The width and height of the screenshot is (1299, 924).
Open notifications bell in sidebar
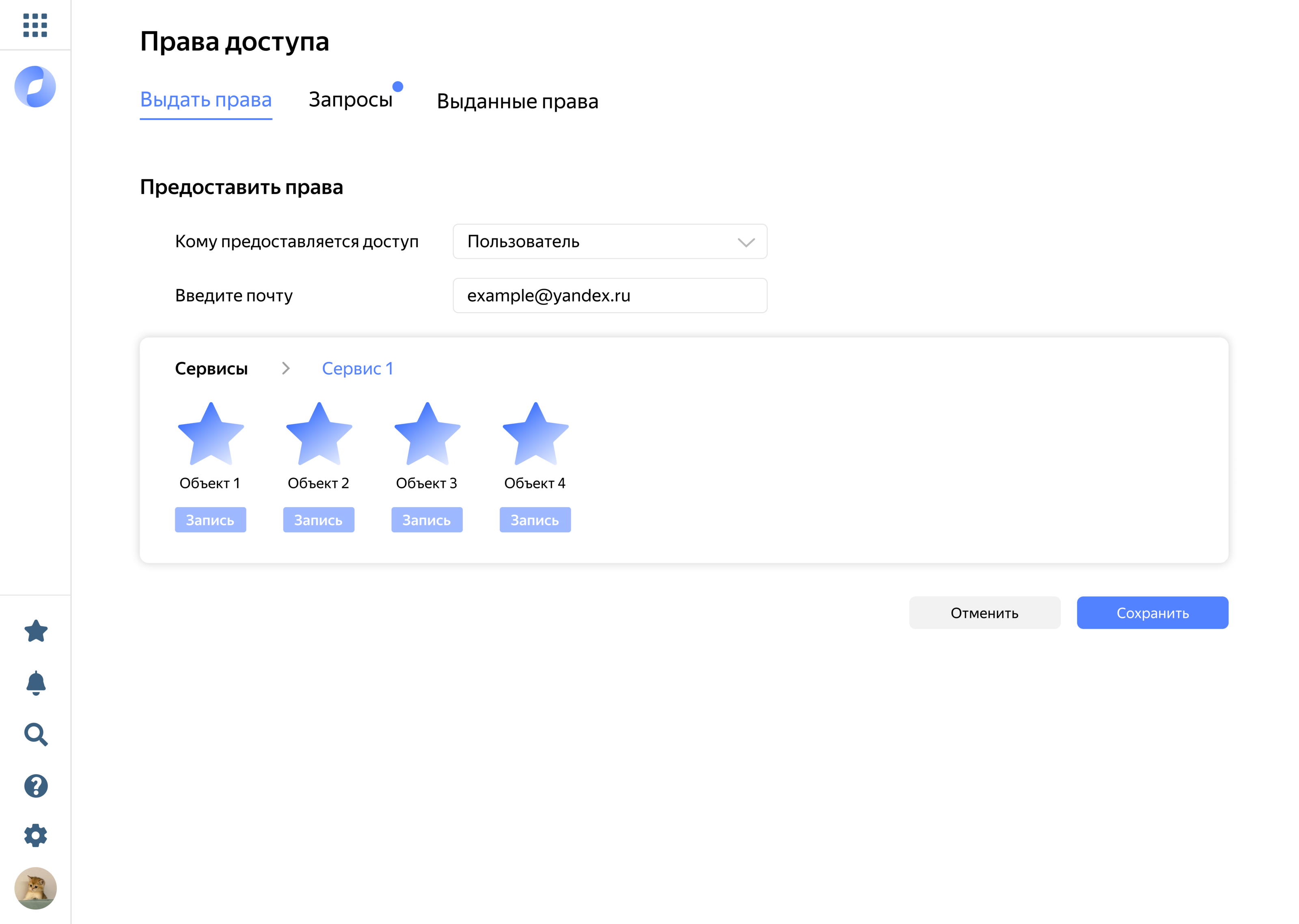(36, 682)
